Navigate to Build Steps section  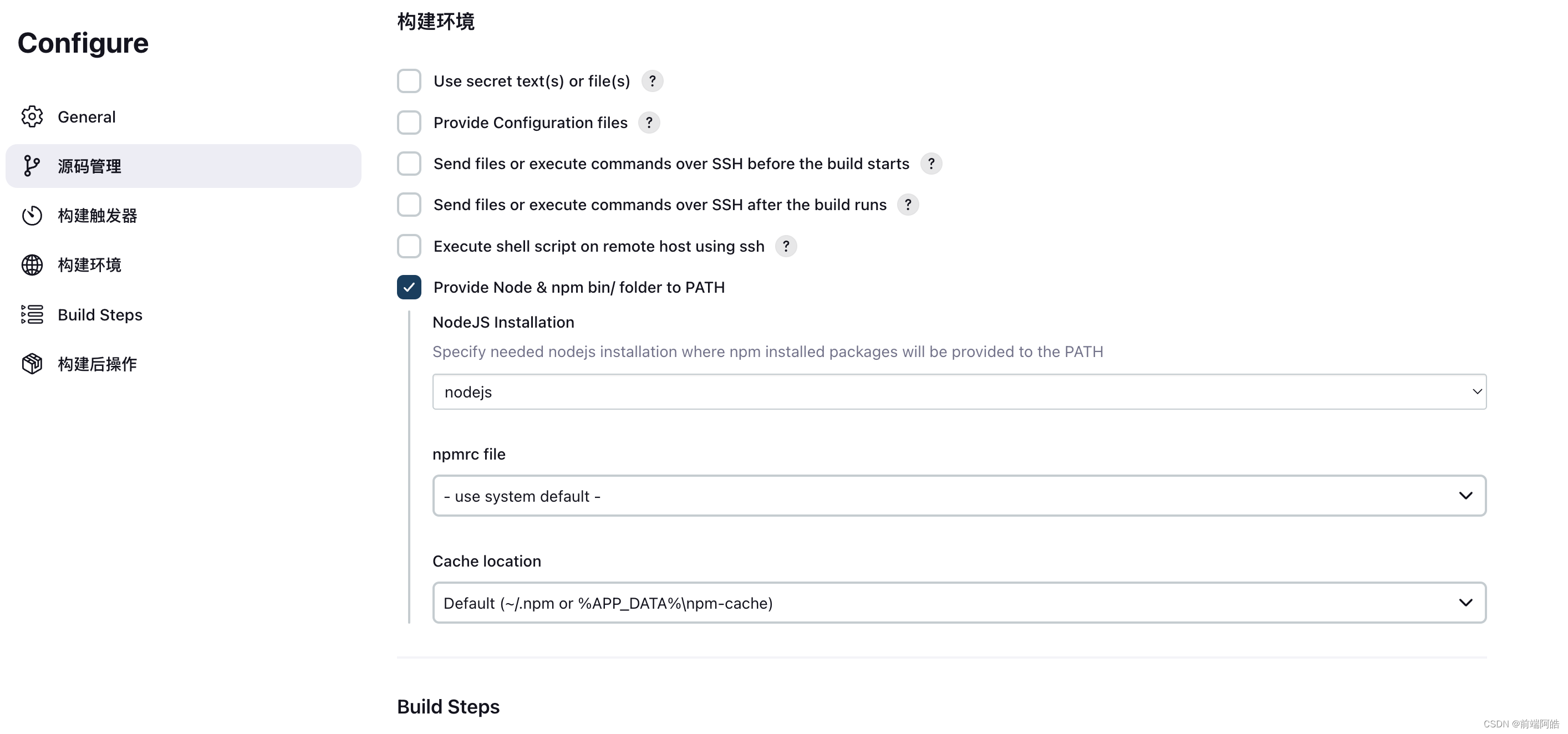[99, 314]
